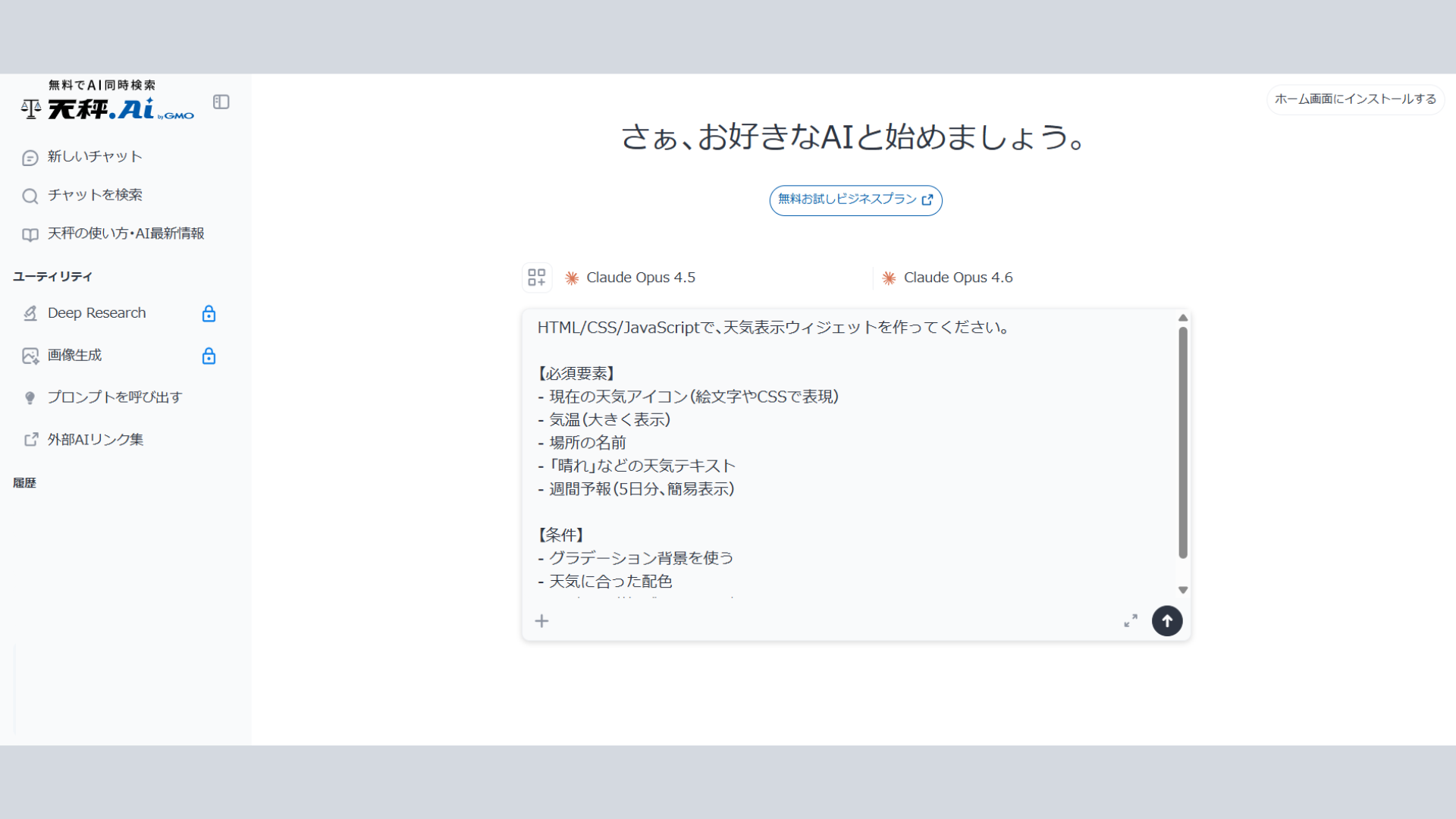1456x819 pixels.
Task: Click the lock icon next to Deep Research
Action: coord(209,313)
